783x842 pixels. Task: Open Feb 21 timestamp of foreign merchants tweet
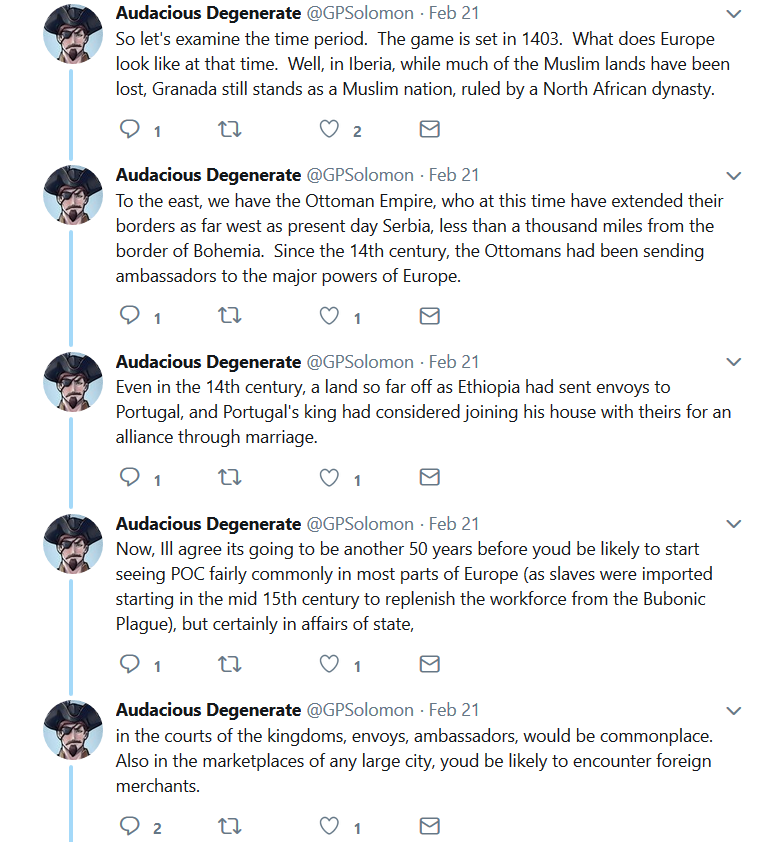point(454,710)
